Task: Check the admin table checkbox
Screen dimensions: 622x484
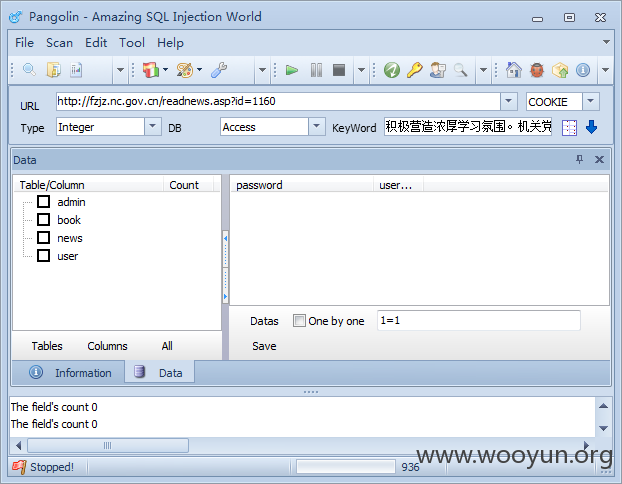Action: click(44, 202)
